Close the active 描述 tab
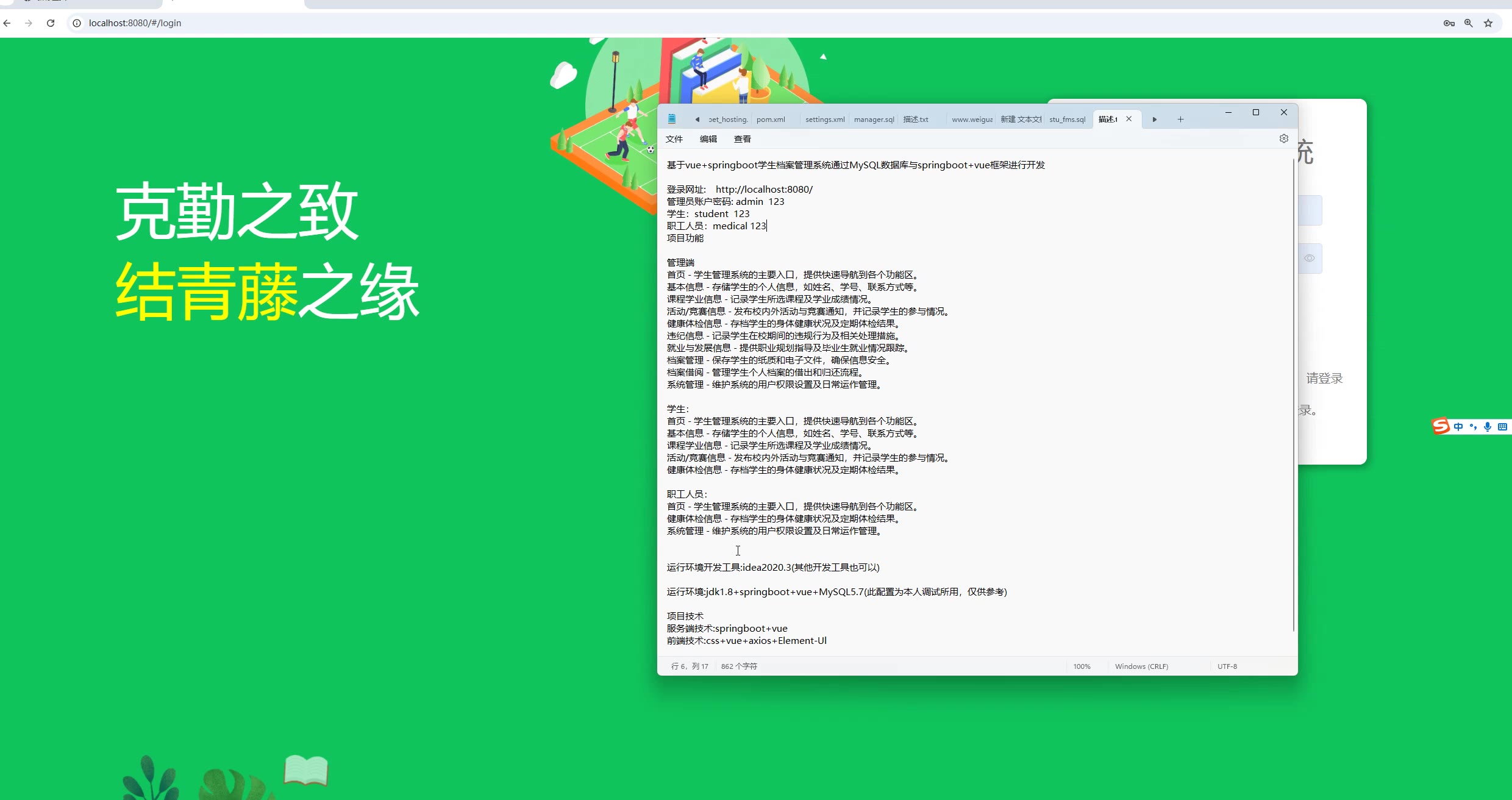The image size is (1512, 800). point(1129,119)
